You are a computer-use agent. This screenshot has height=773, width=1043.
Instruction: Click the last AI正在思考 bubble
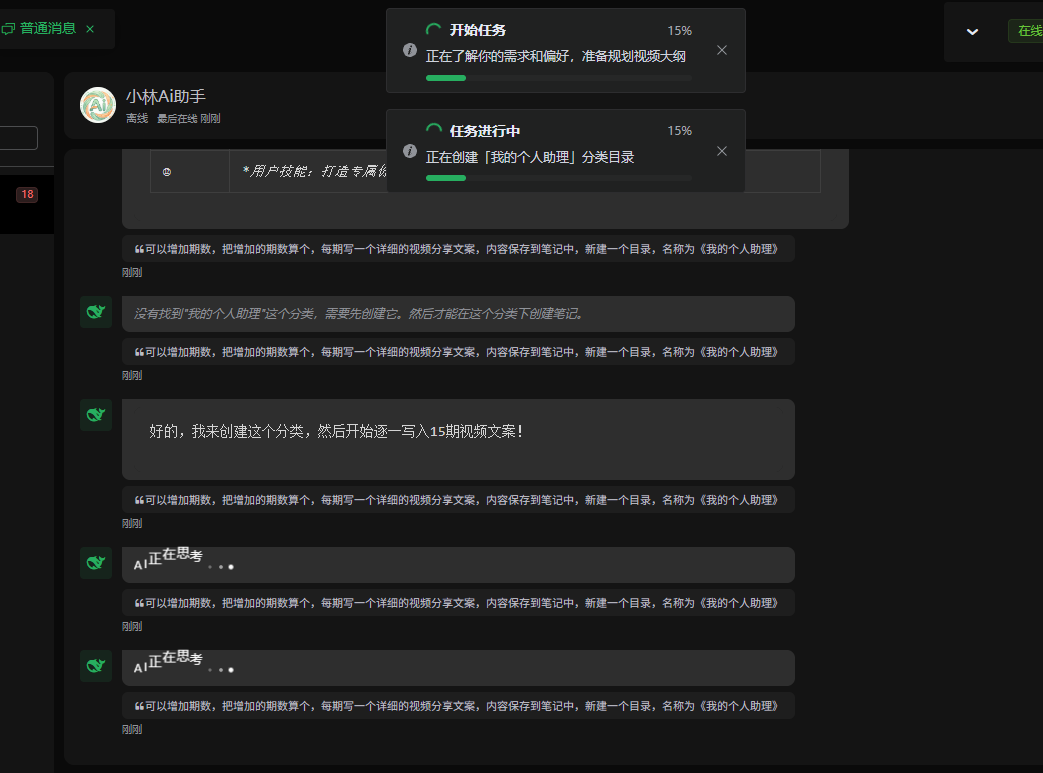[458, 668]
